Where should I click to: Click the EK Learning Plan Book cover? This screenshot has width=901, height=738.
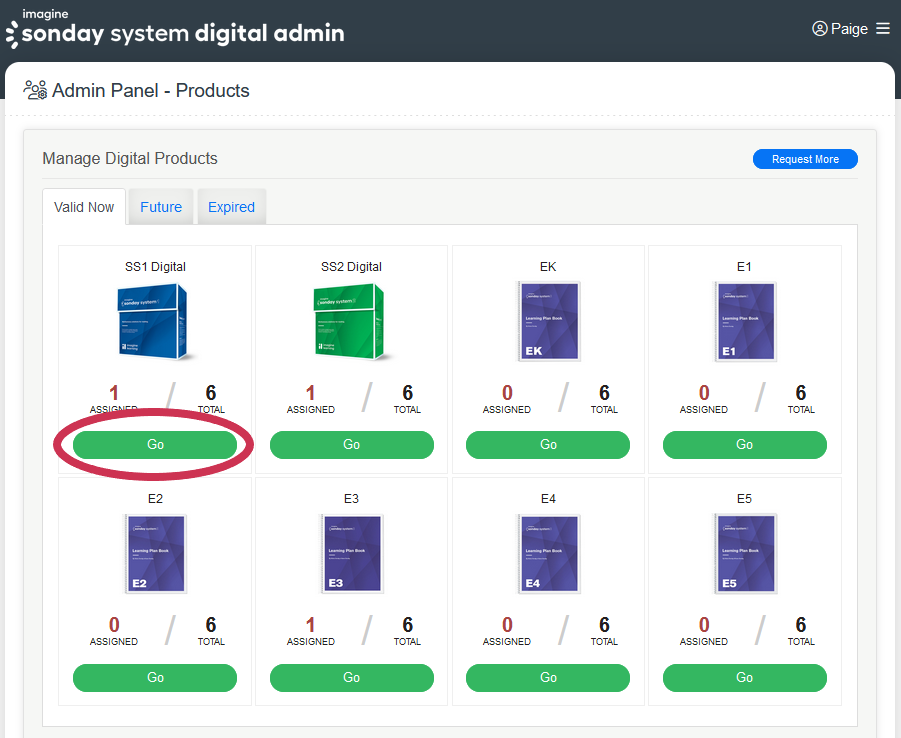pyautogui.click(x=548, y=321)
